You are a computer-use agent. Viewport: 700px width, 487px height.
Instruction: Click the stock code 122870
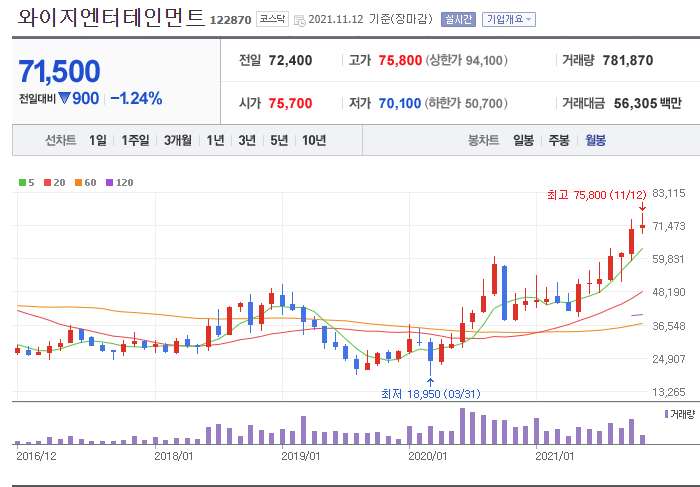click(230, 20)
